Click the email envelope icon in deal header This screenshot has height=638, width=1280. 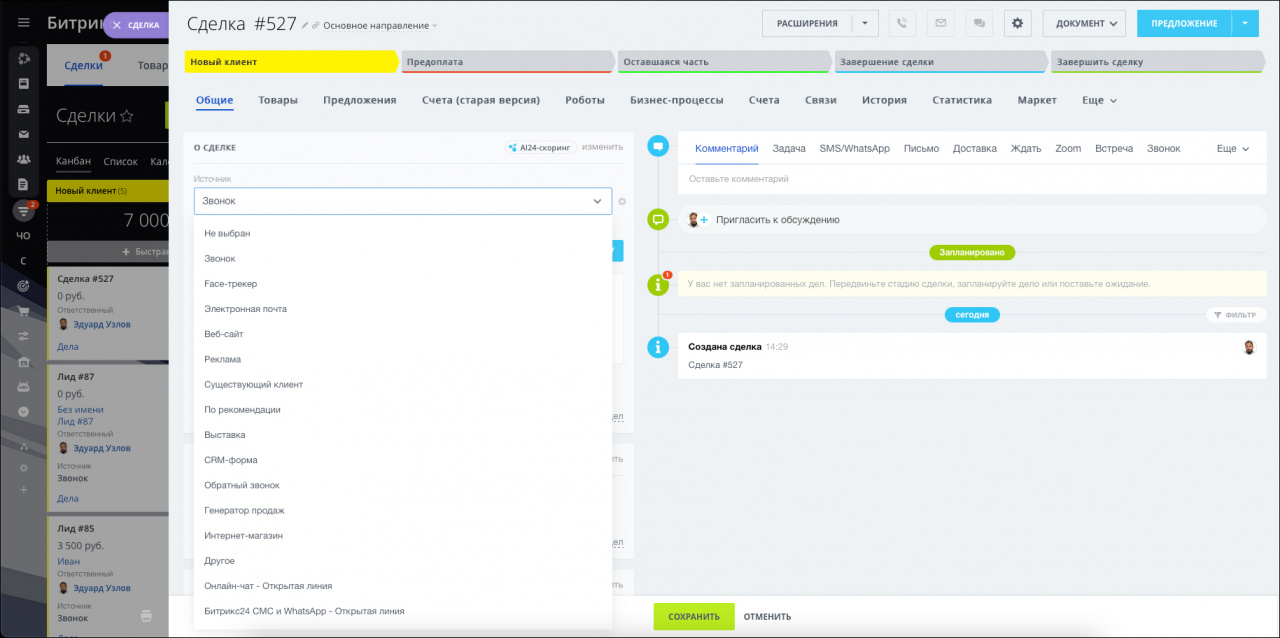(x=940, y=23)
